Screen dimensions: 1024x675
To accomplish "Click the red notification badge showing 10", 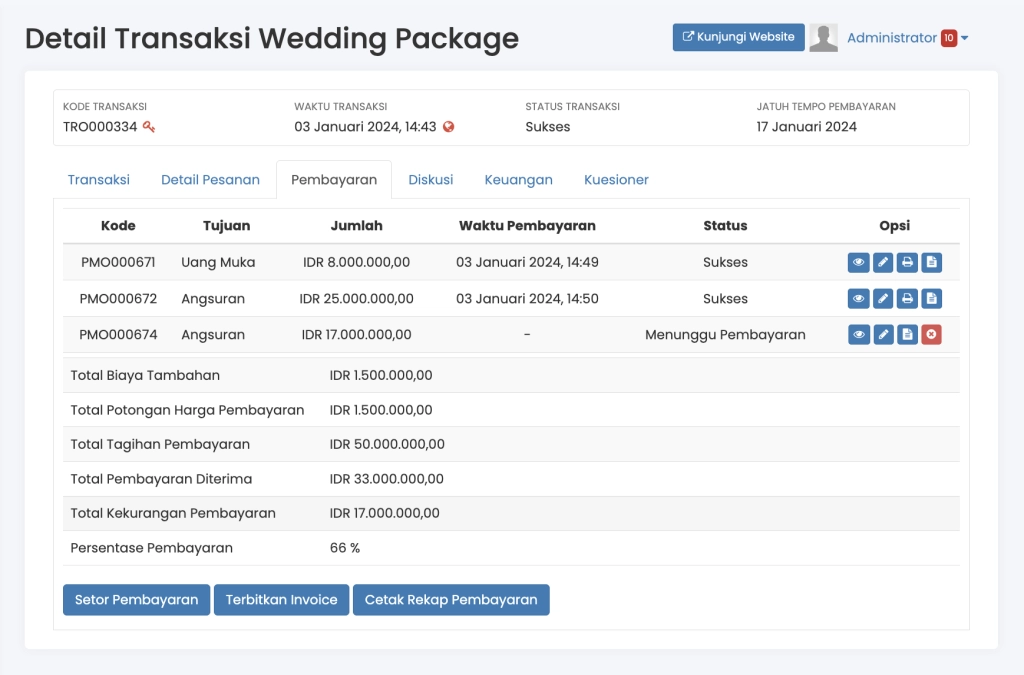I will [949, 38].
